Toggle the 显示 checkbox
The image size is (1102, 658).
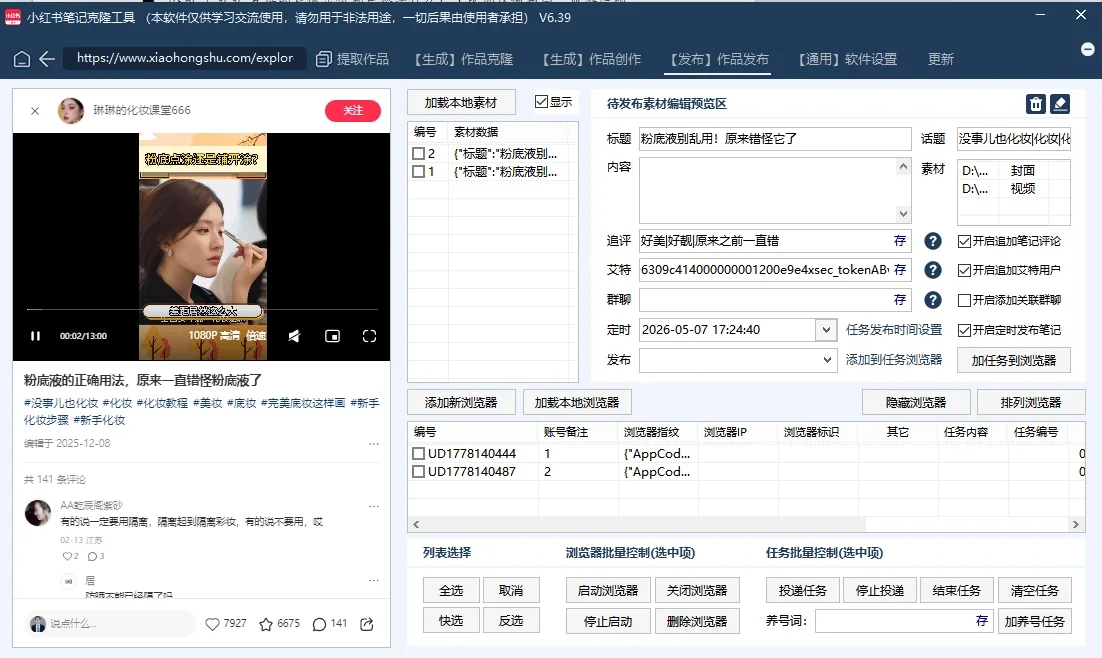[x=541, y=102]
